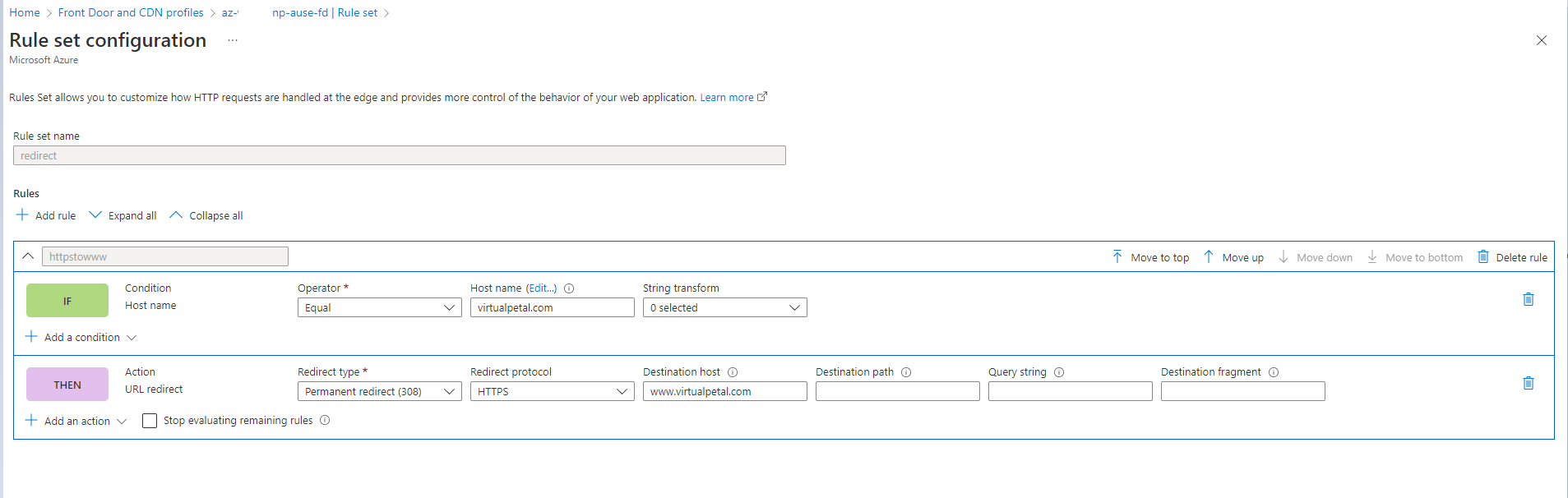Viewport: 1568px width, 498px height.
Task: Click the Query string field
Action: tap(1071, 391)
